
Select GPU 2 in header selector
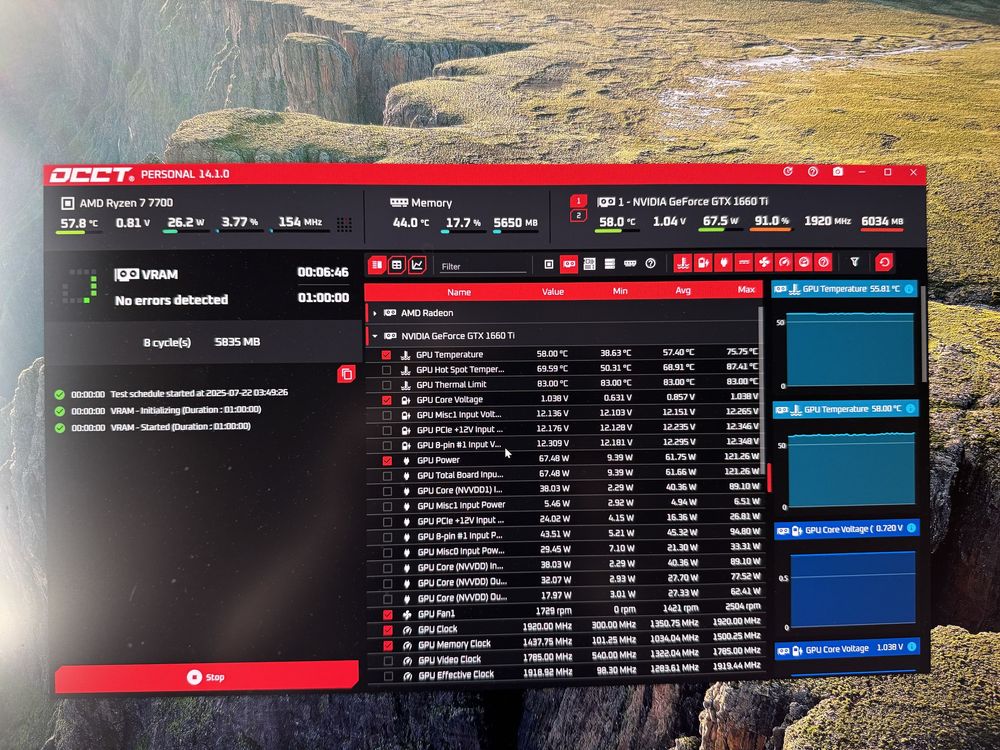tap(578, 216)
